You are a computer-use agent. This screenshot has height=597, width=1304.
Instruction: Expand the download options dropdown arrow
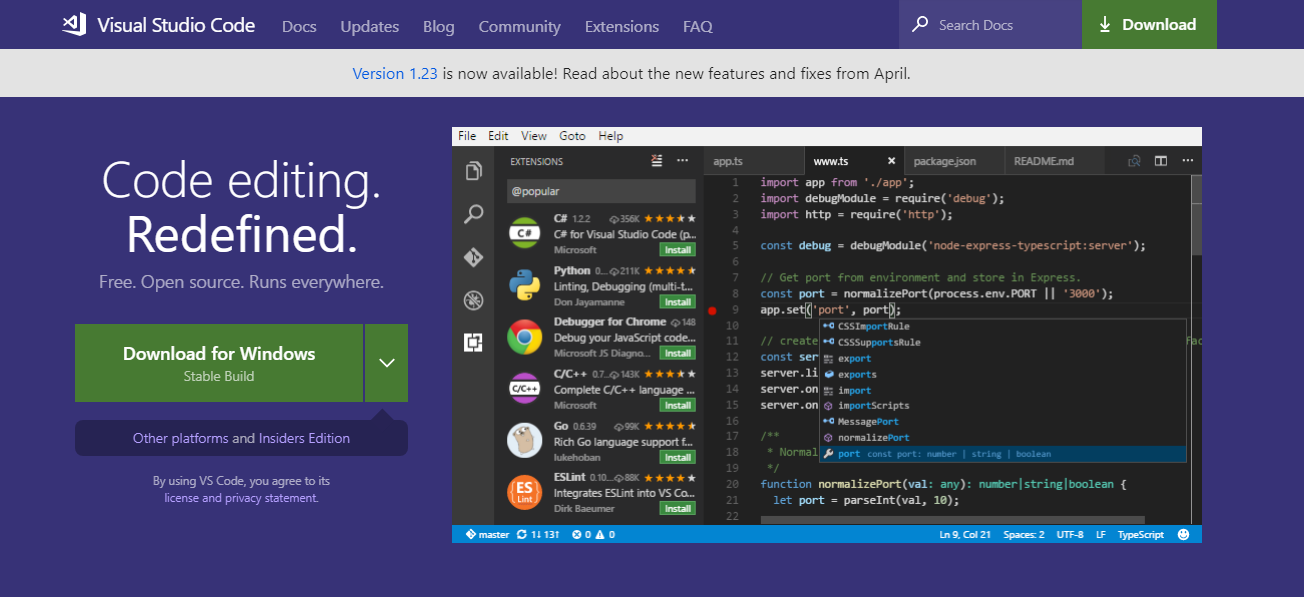click(x=387, y=363)
